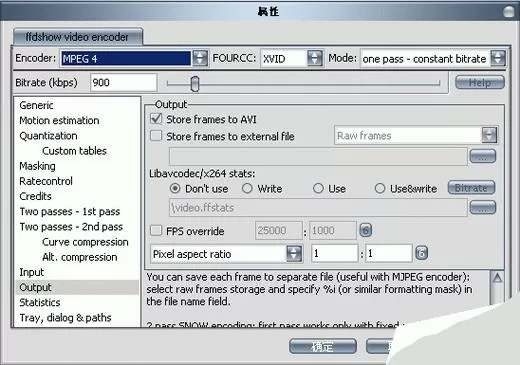The height and width of the screenshot is (365, 520).
Task: Select Custom tables under Quantization
Action: click(74, 151)
